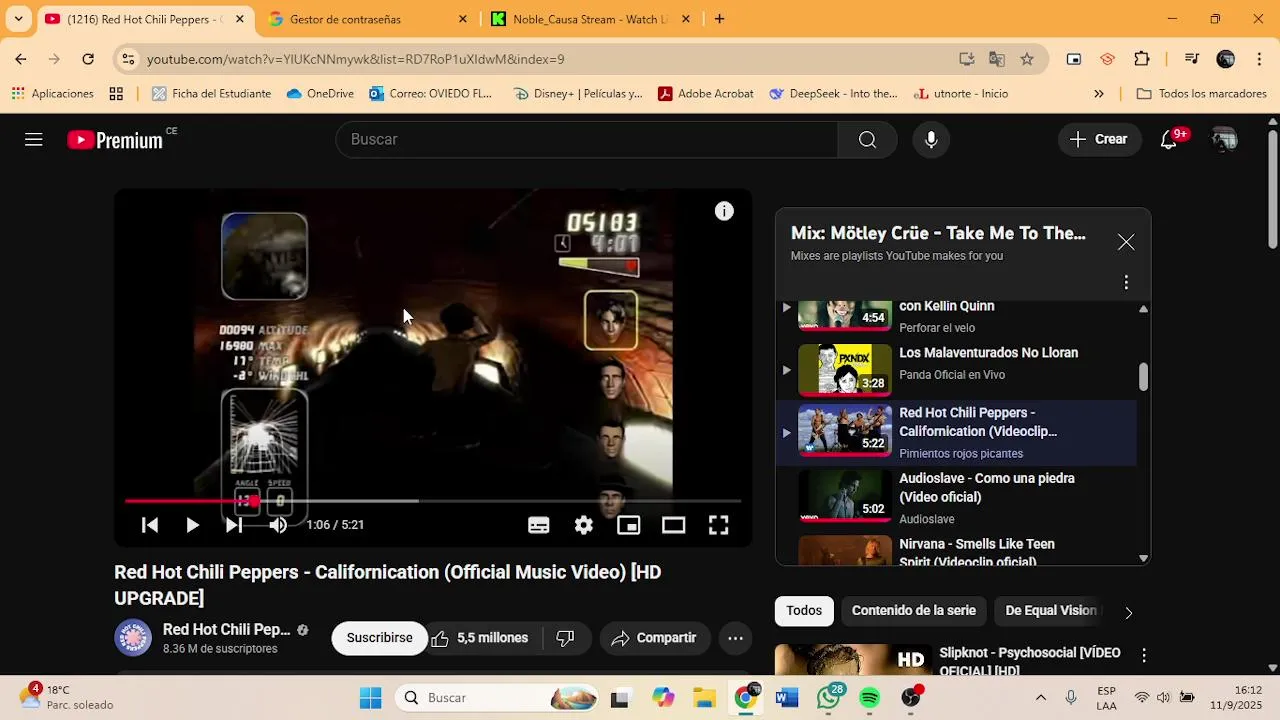Viewport: 1280px width, 720px height.
Task: Open the YouTube guide hamburger menu
Action: (34, 140)
